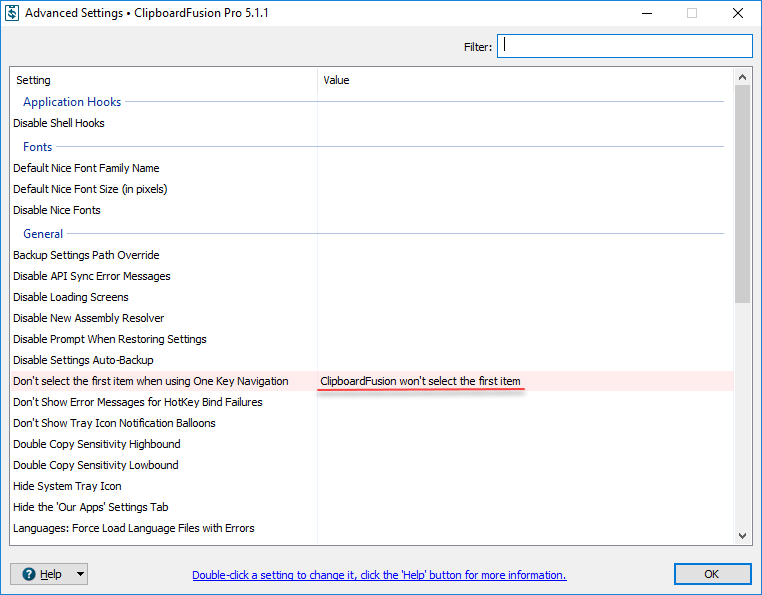Click the ClipboardFusion app icon in title bar
Image resolution: width=762 pixels, height=595 pixels.
pyautogui.click(x=12, y=13)
